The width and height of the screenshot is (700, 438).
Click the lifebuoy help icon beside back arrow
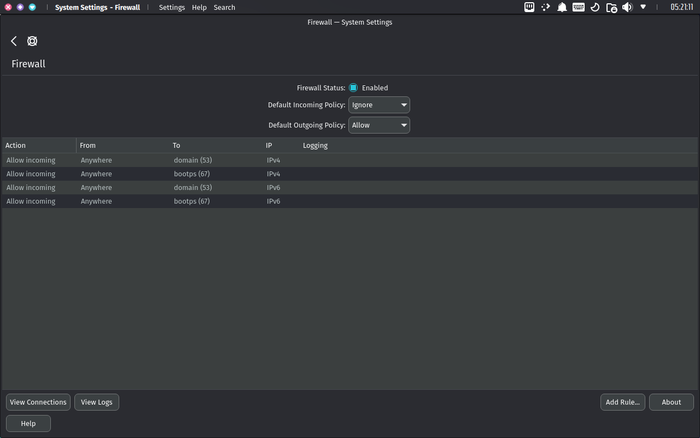tap(32, 41)
